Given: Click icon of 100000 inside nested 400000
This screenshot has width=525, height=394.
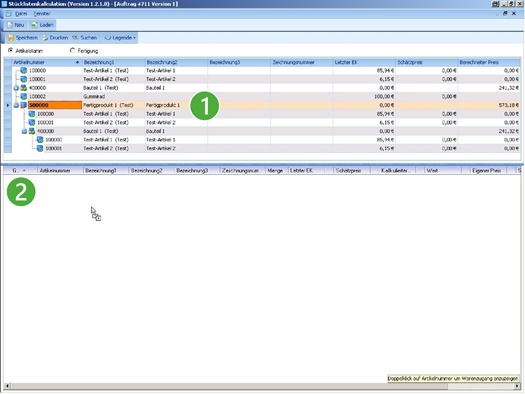Looking at the screenshot, I should click(x=40, y=140).
